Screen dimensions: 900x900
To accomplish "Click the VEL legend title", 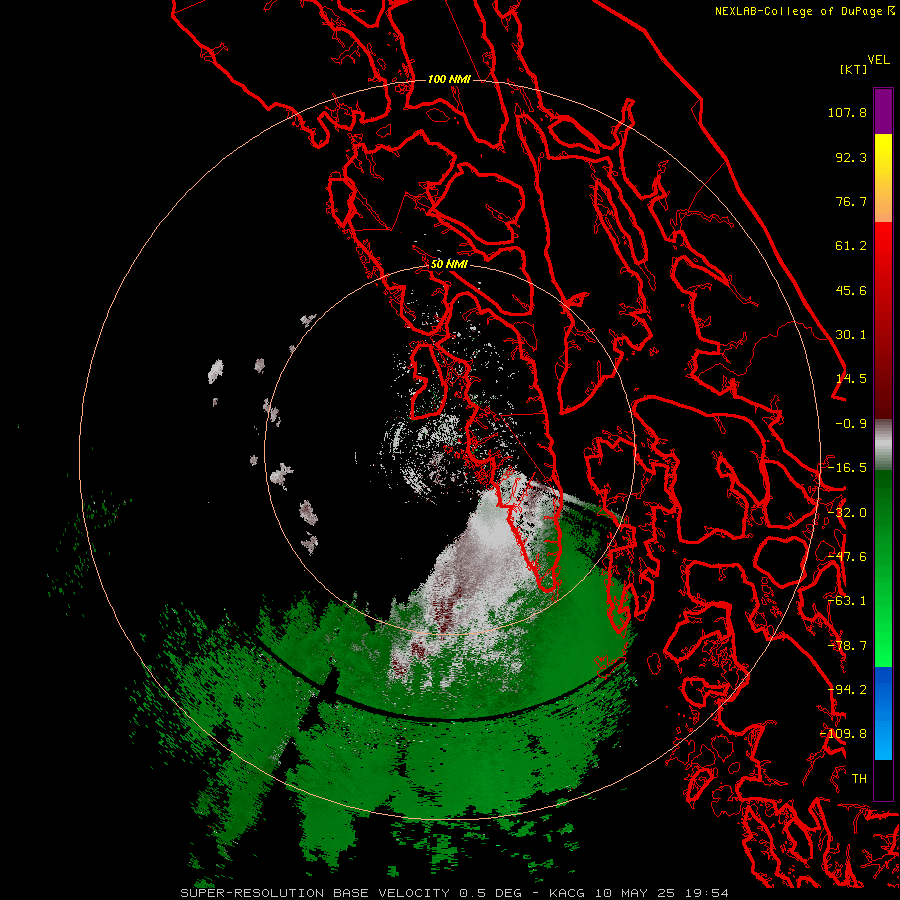I will (x=878, y=60).
